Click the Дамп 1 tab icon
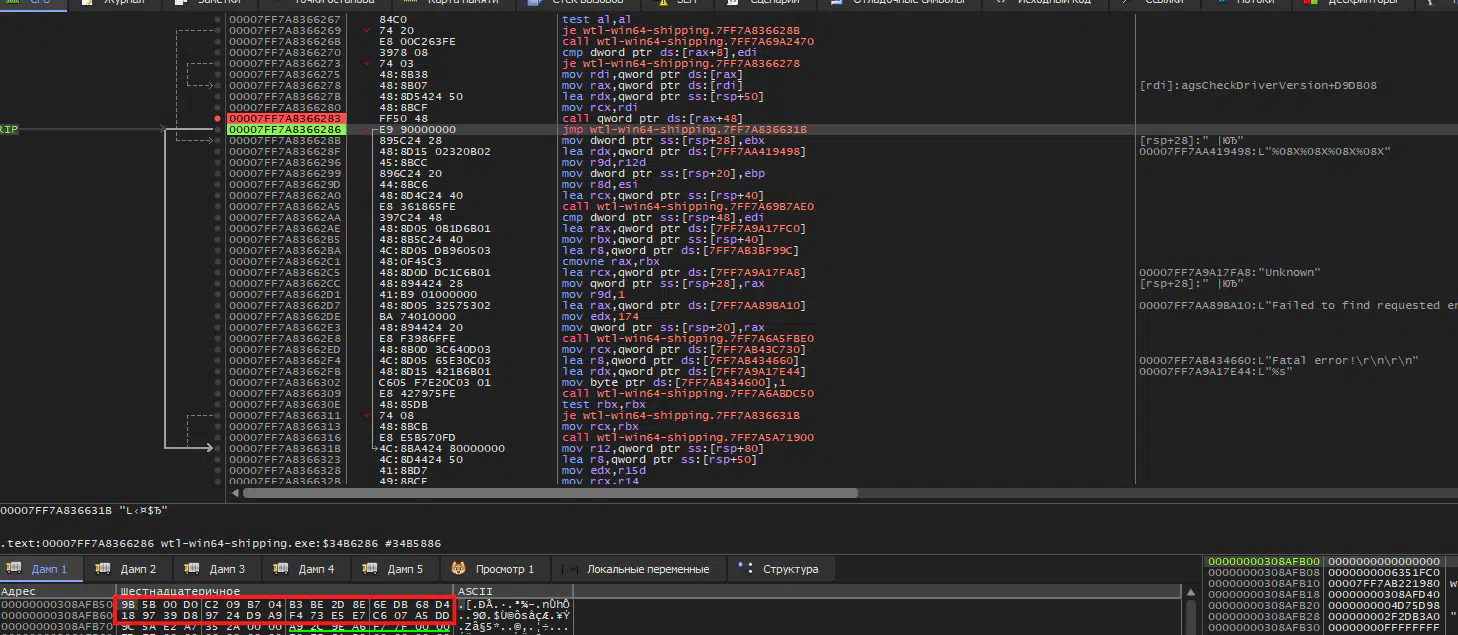The width and height of the screenshot is (1458, 635). (14, 569)
